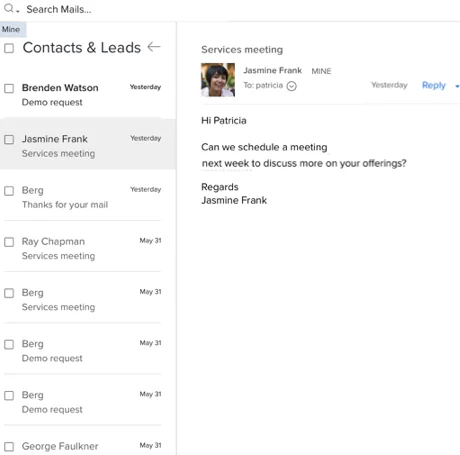Select Jasmine Frank's Services meeting list item

tap(88, 144)
